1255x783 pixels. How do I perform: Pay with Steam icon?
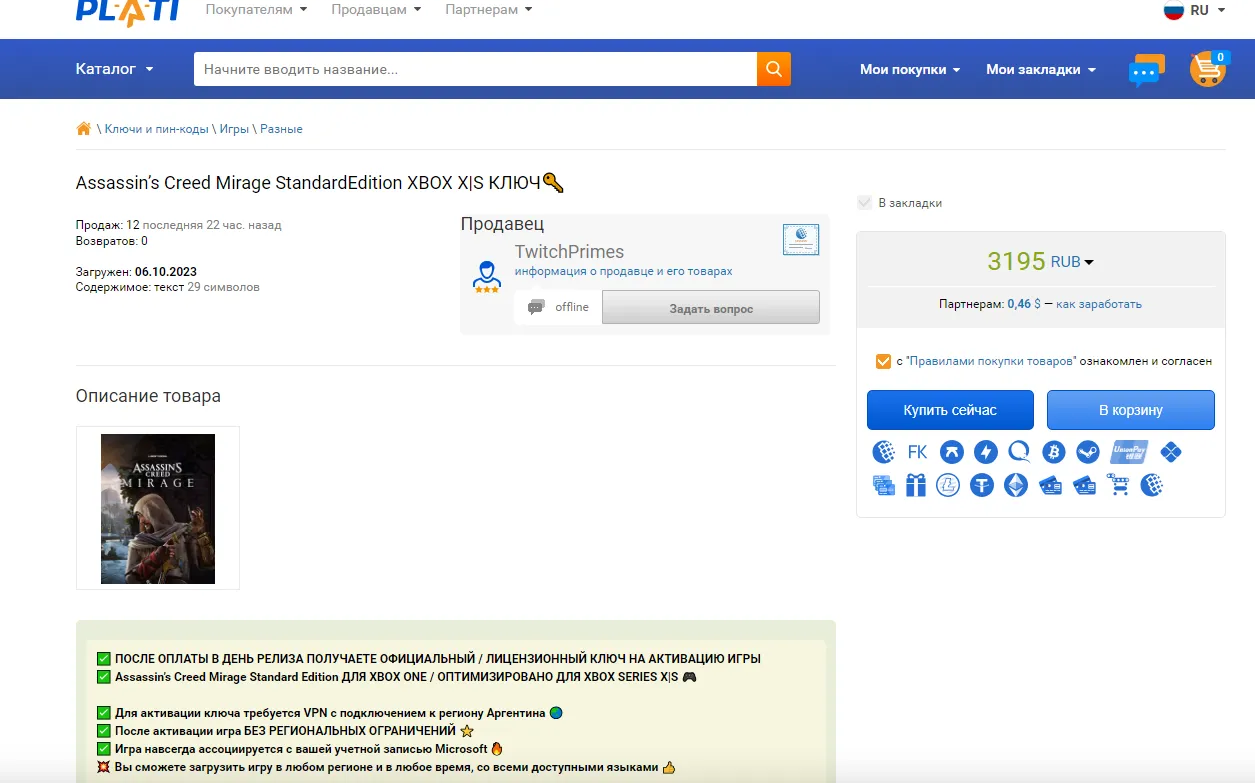[1087, 452]
